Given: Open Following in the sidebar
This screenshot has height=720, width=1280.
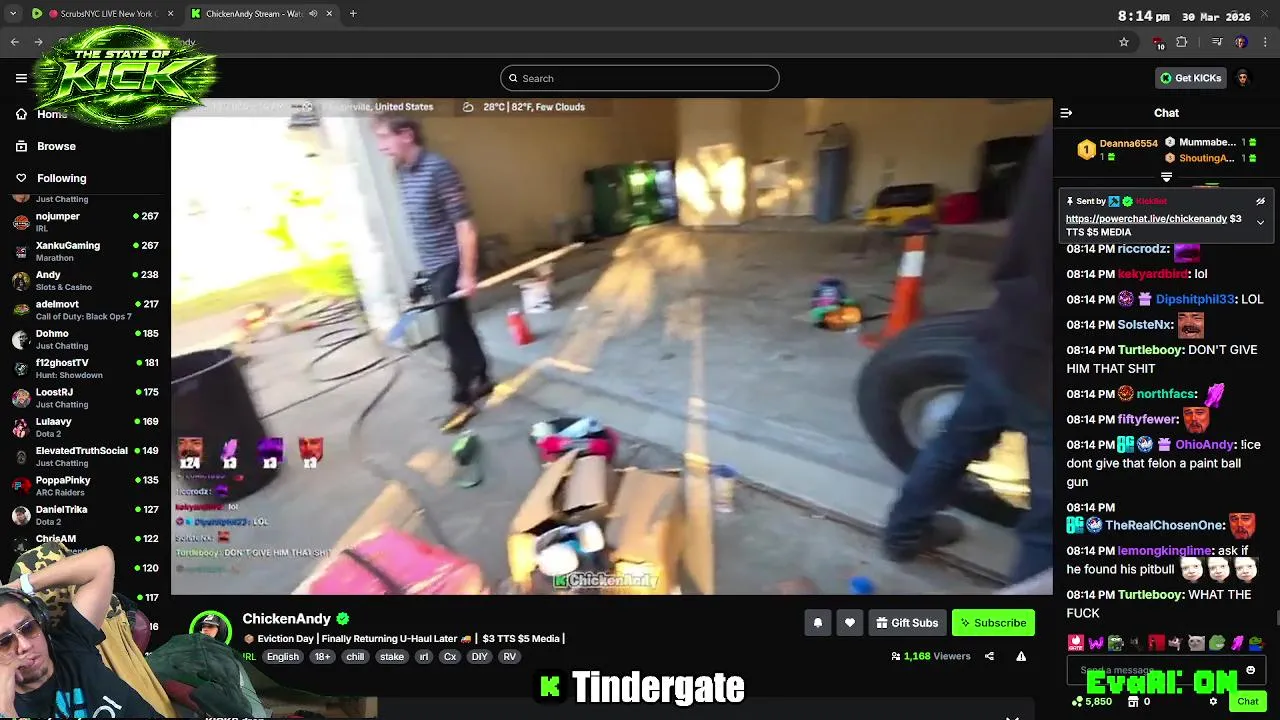Looking at the screenshot, I should pos(61,178).
